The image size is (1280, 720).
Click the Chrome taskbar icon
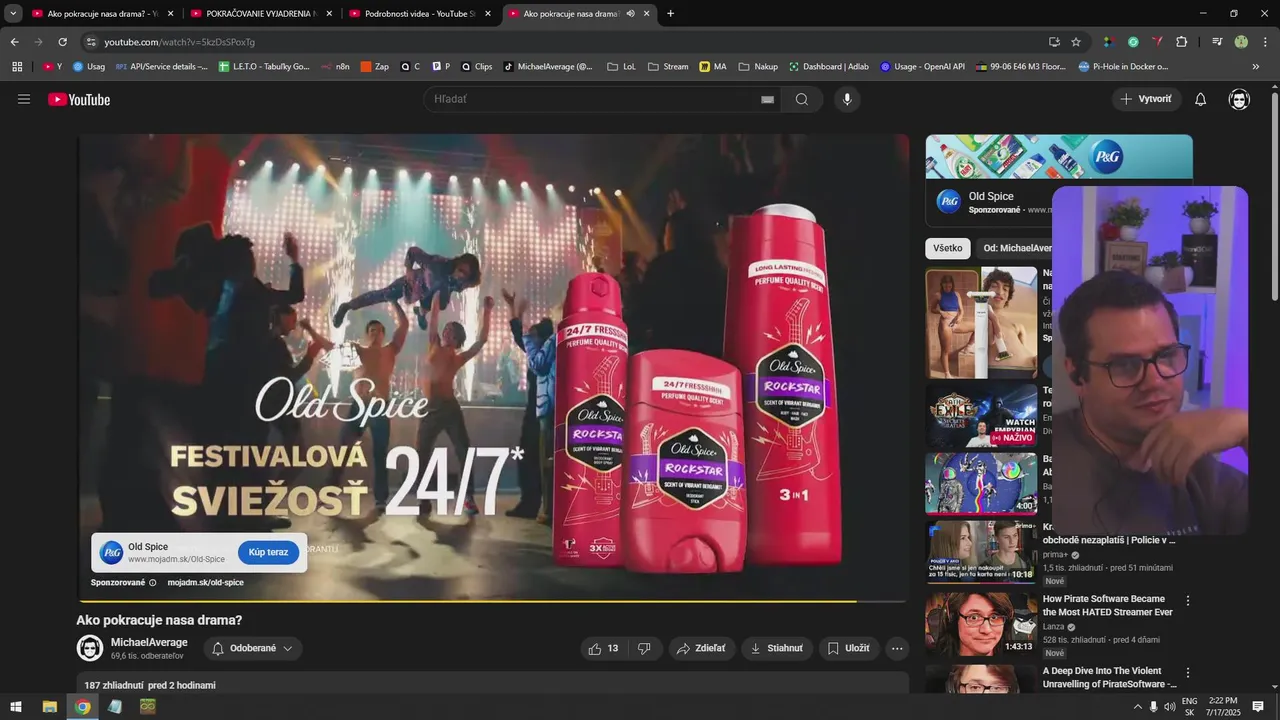pyautogui.click(x=82, y=707)
